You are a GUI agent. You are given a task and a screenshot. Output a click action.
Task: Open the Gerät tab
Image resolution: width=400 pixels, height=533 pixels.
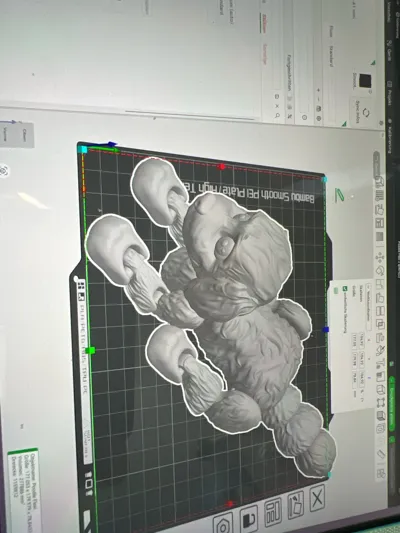[x=389, y=51]
